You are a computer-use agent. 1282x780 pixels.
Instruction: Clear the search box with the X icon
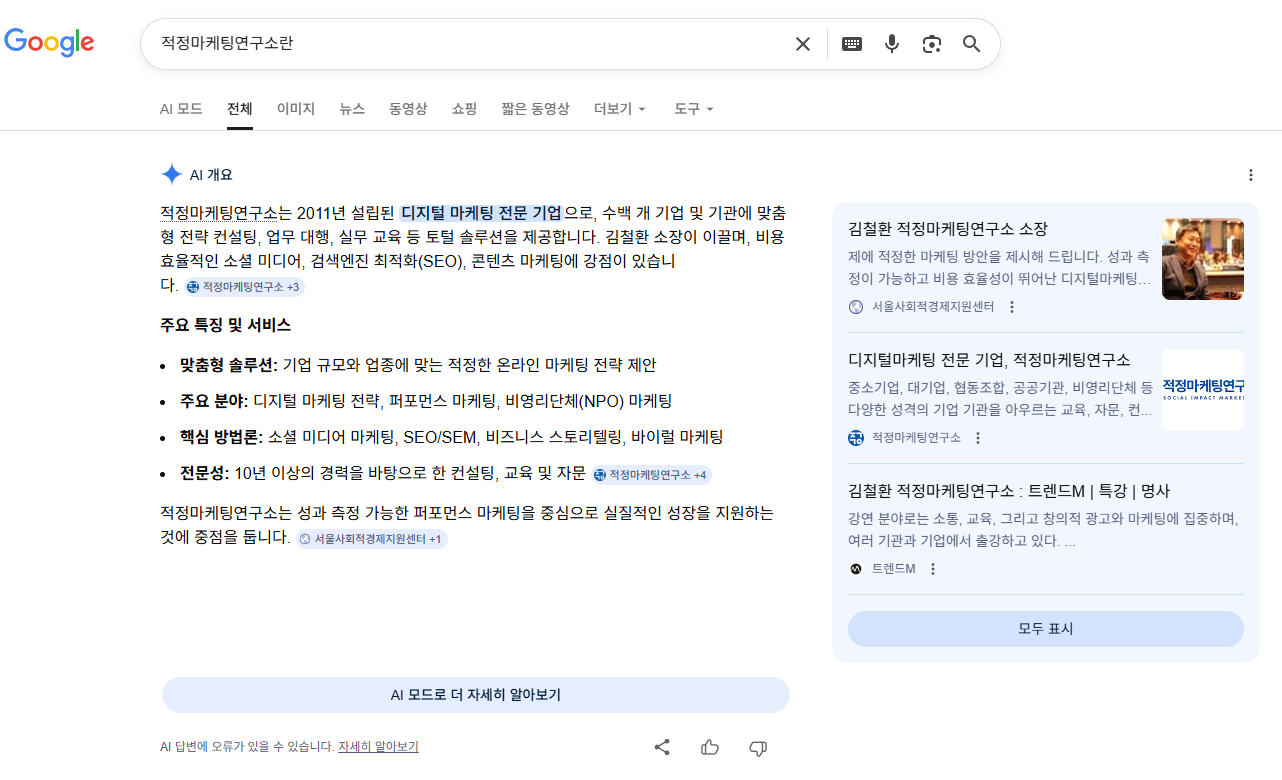point(802,44)
